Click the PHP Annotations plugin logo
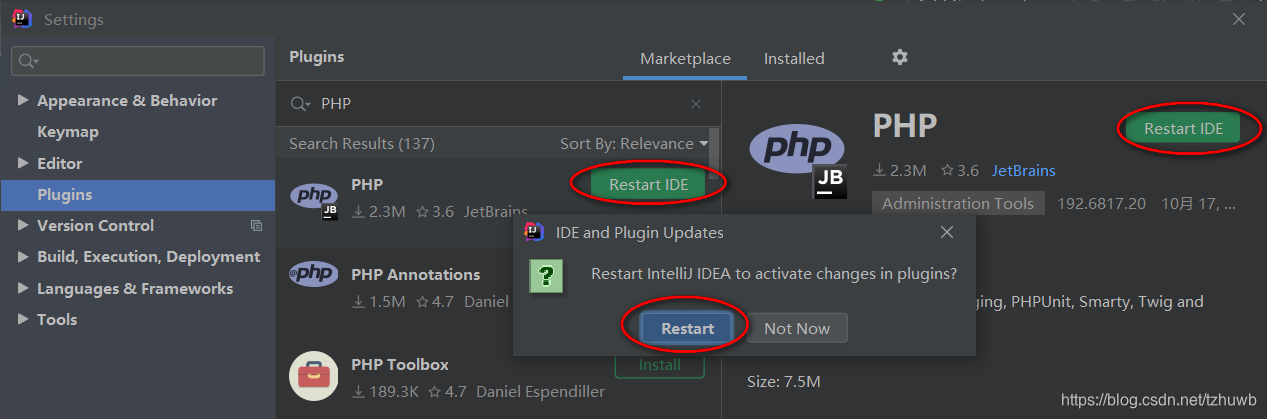Viewport: 1267px width, 419px height. coord(312,273)
